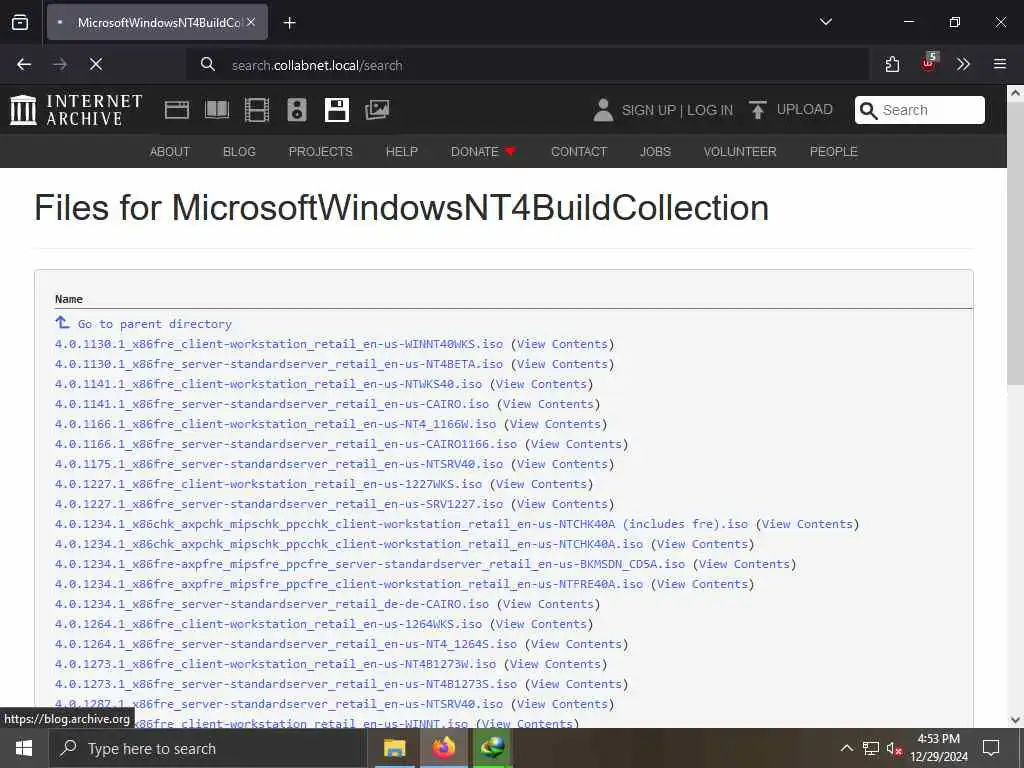Click the Internet Archive Search field
The width and height of the screenshot is (1024, 768).
920,110
